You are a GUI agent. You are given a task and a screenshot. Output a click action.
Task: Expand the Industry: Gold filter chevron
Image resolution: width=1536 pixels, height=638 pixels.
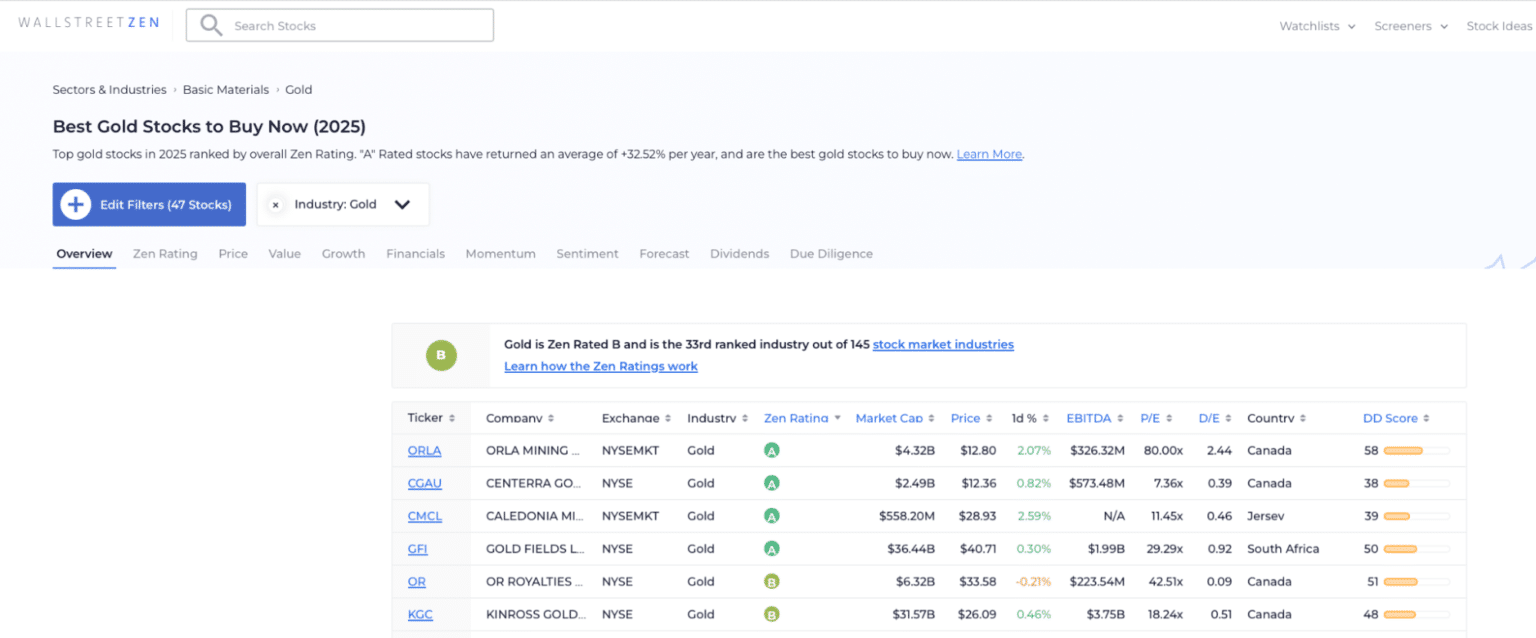click(x=402, y=205)
